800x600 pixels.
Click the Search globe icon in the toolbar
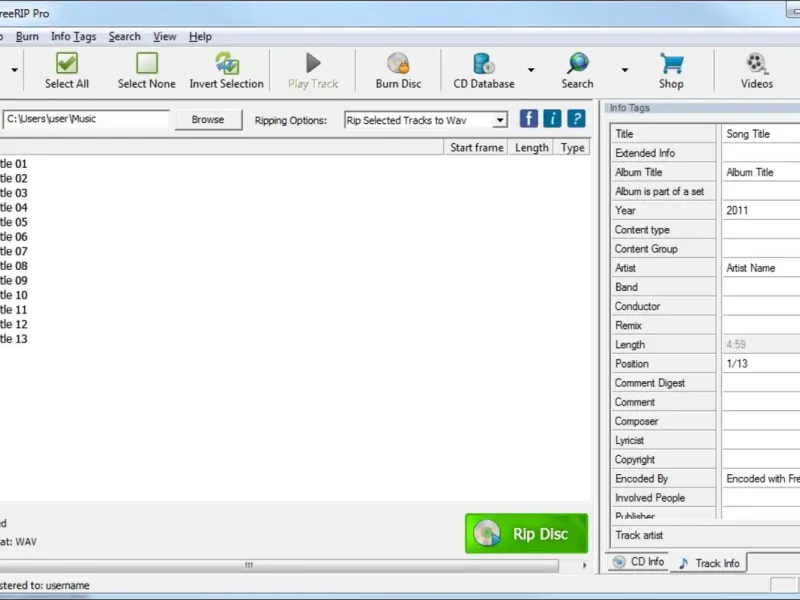tap(578, 63)
